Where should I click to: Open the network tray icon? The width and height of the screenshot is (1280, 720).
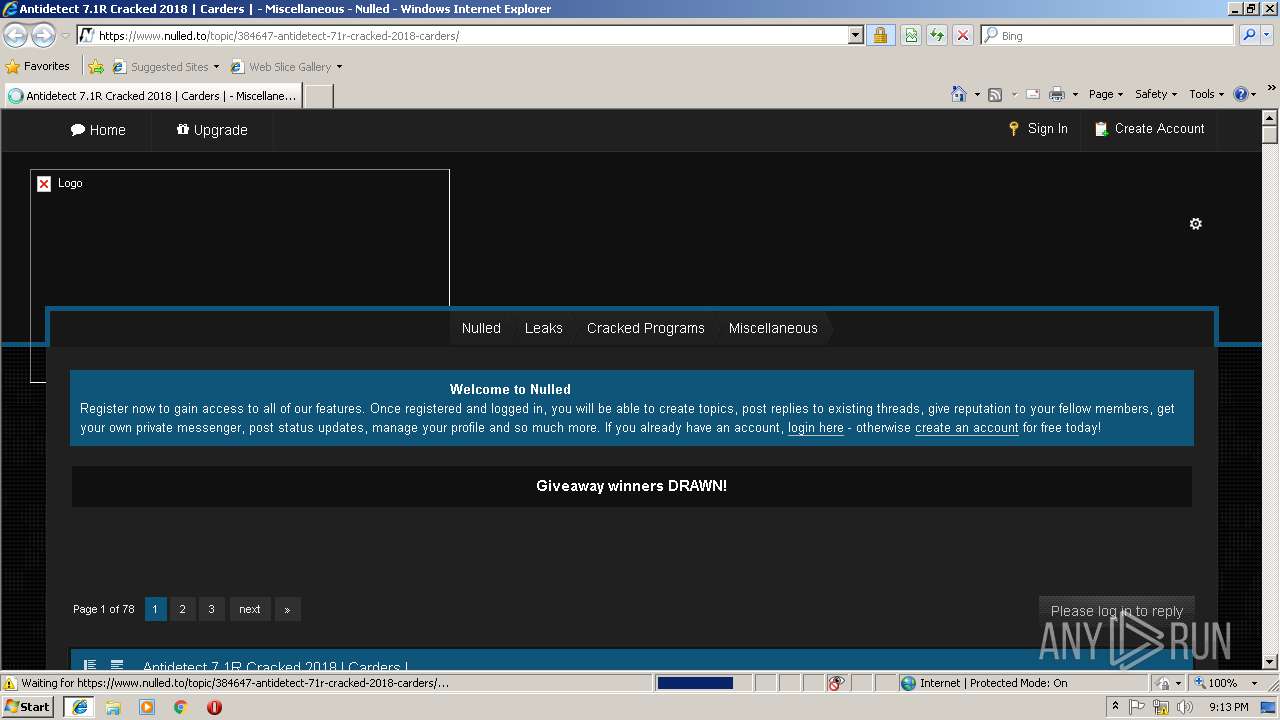click(x=1161, y=707)
